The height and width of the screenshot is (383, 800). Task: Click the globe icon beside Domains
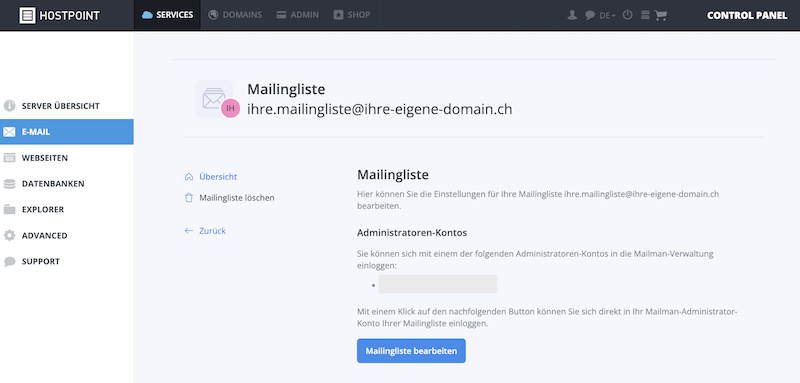pos(213,15)
